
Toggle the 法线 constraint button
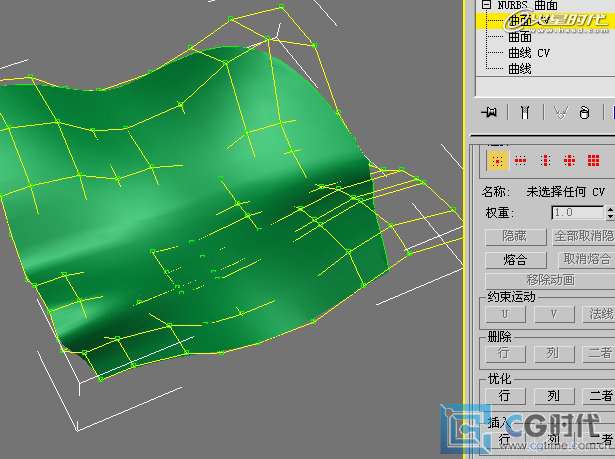[599, 314]
